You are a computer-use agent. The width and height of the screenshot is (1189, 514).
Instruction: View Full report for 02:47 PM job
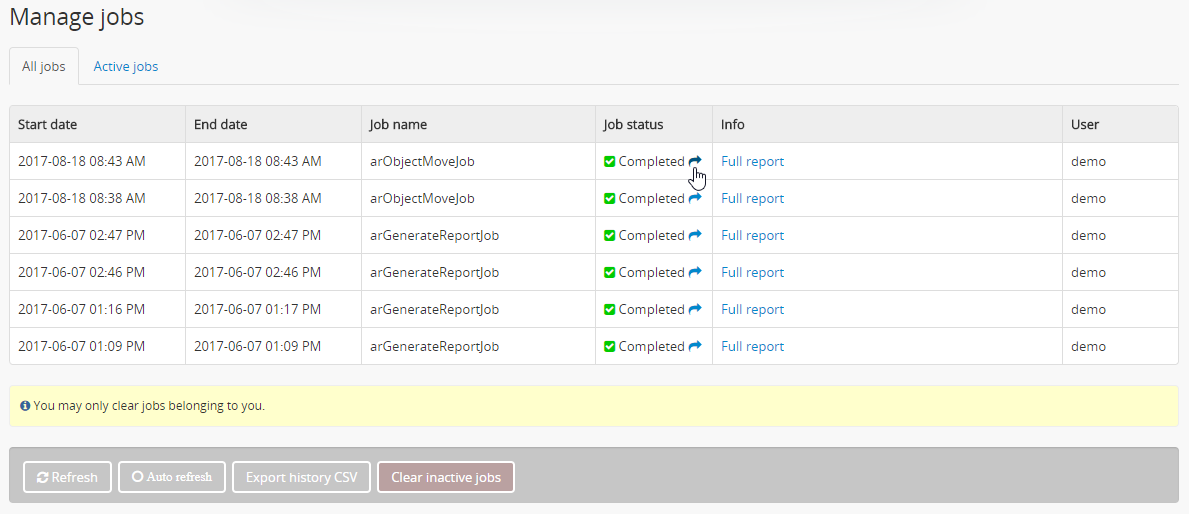point(752,235)
